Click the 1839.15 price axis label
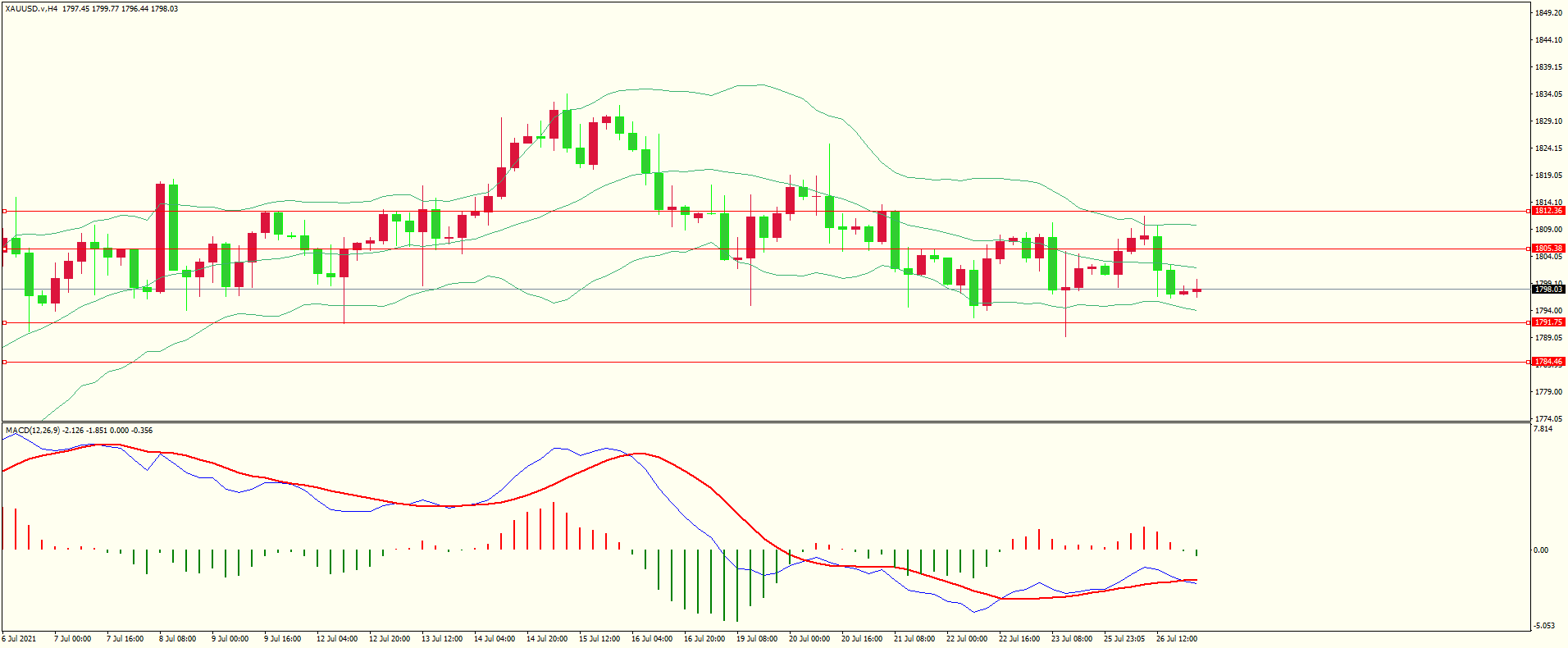 click(x=1548, y=67)
